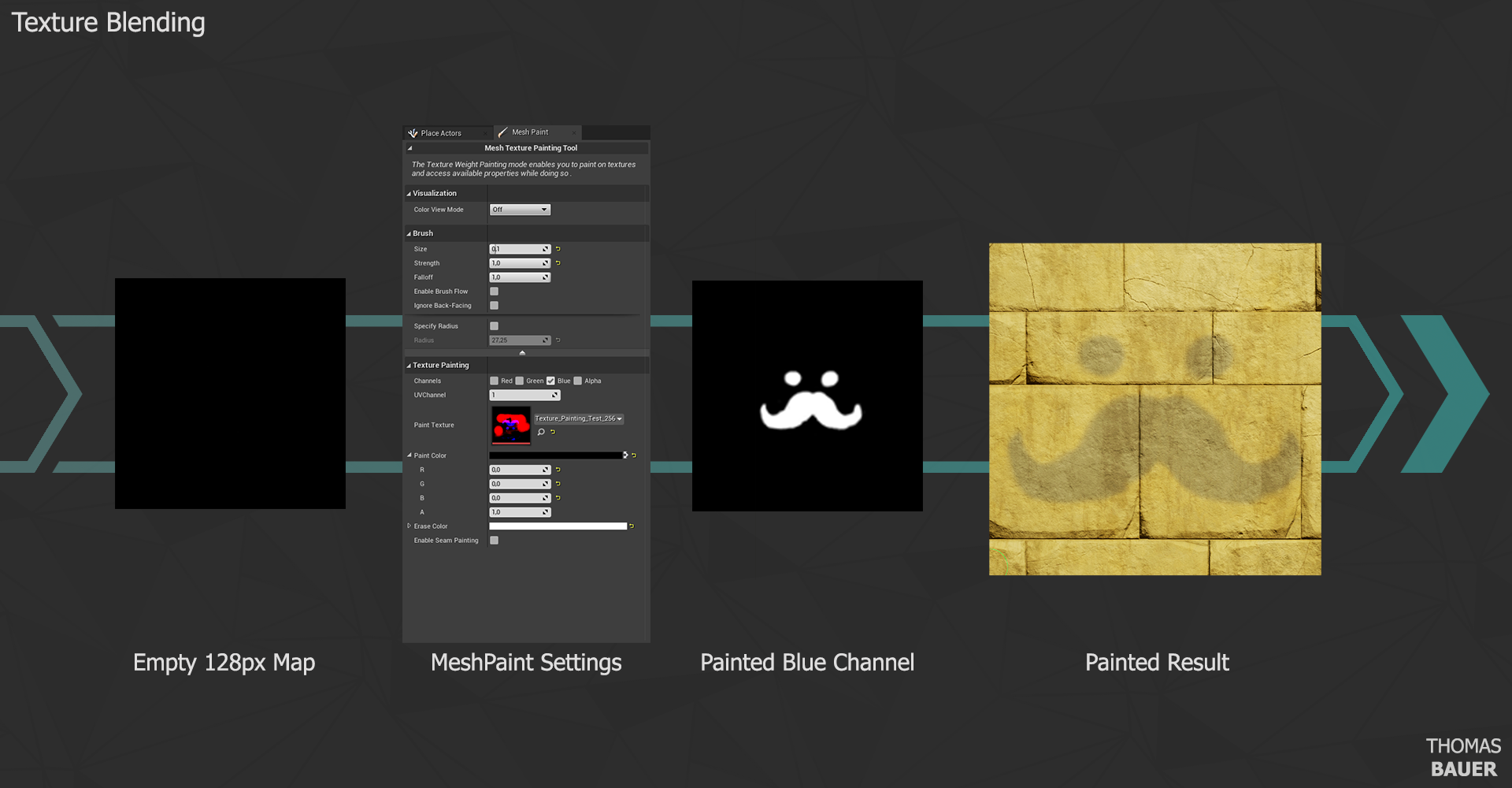Reset Paint Color R value
This screenshot has height=788, width=1512.
(558, 470)
